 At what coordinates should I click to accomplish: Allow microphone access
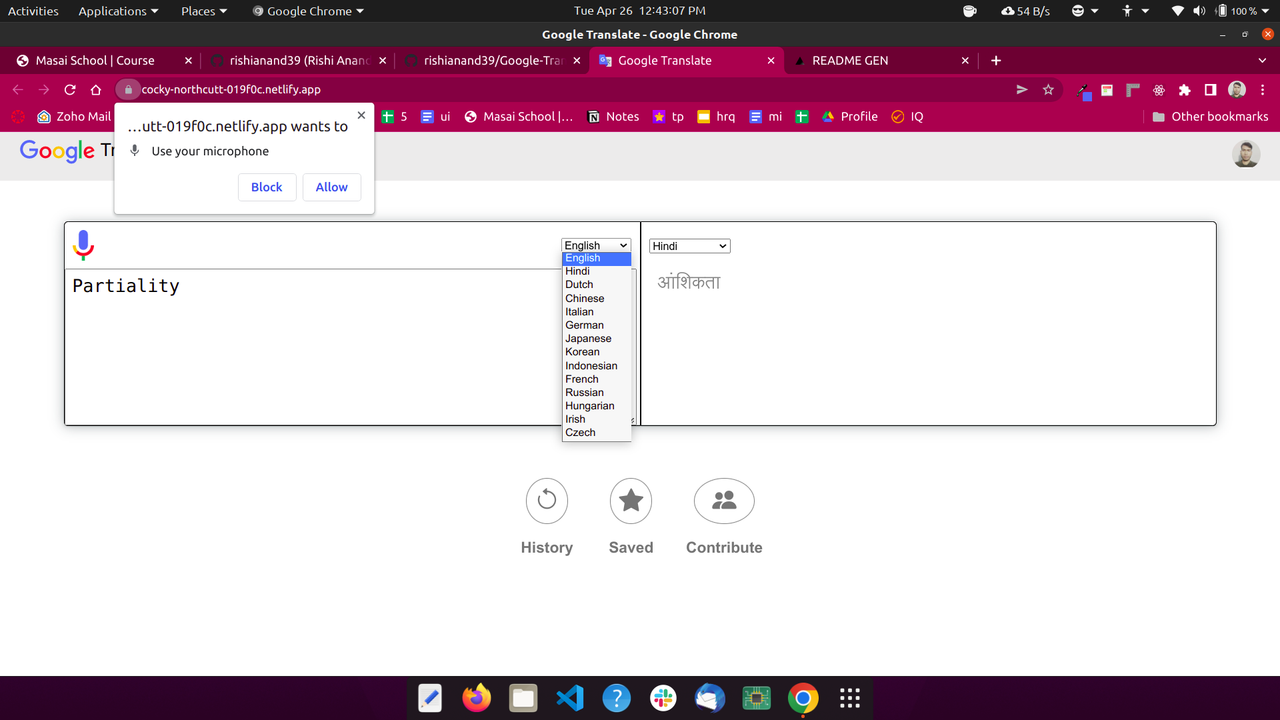point(331,187)
